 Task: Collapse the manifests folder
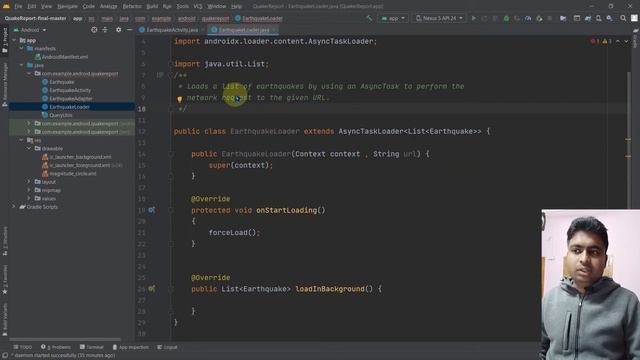[22, 48]
